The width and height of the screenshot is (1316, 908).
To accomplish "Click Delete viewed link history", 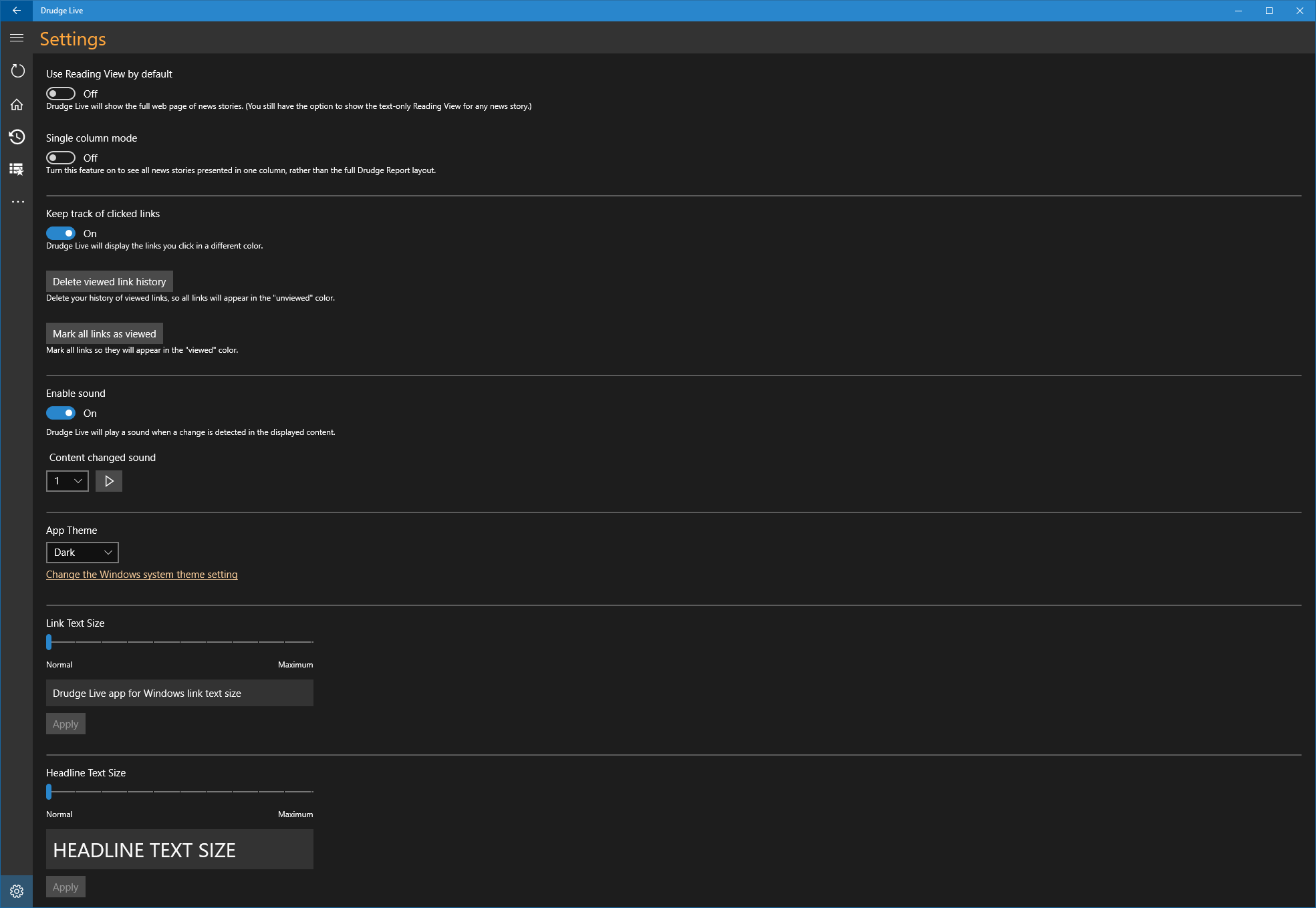I will pos(109,281).
